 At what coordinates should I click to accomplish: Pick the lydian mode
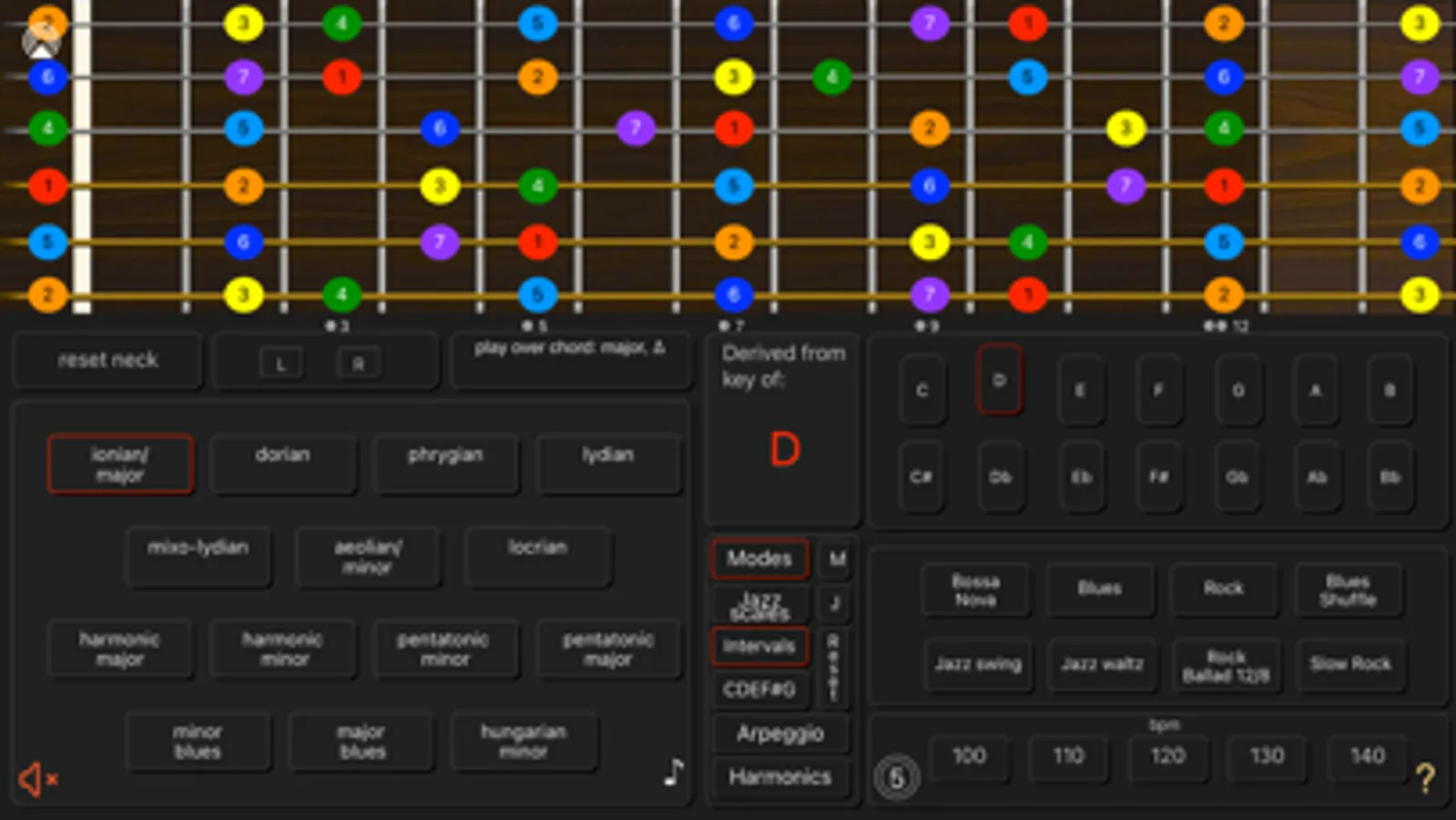pos(607,465)
